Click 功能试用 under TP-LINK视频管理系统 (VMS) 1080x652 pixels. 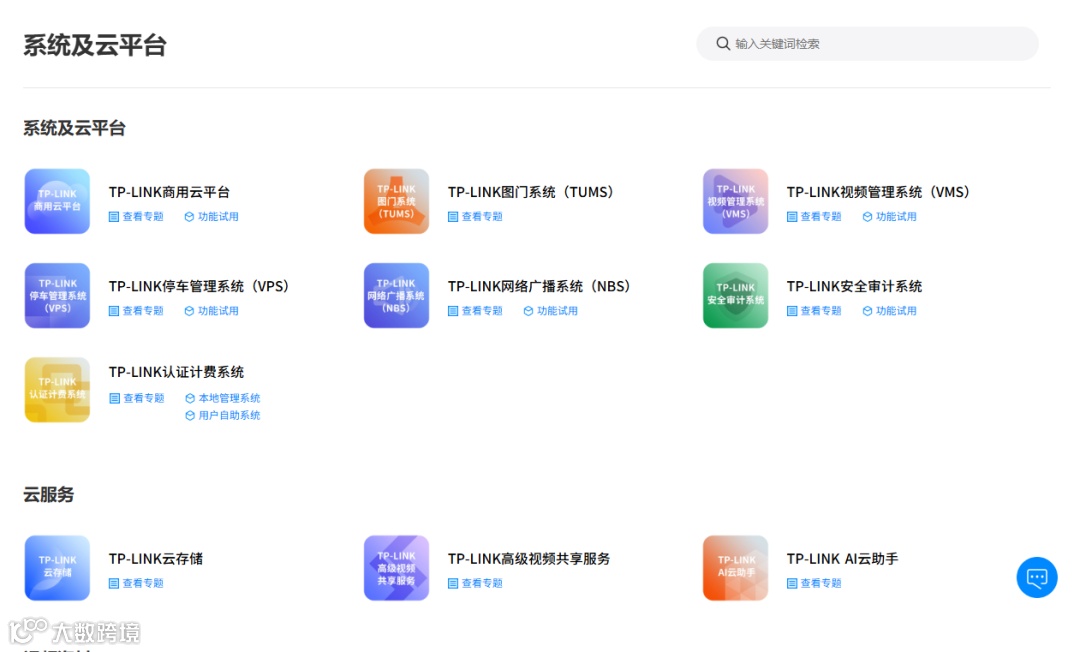pos(889,216)
